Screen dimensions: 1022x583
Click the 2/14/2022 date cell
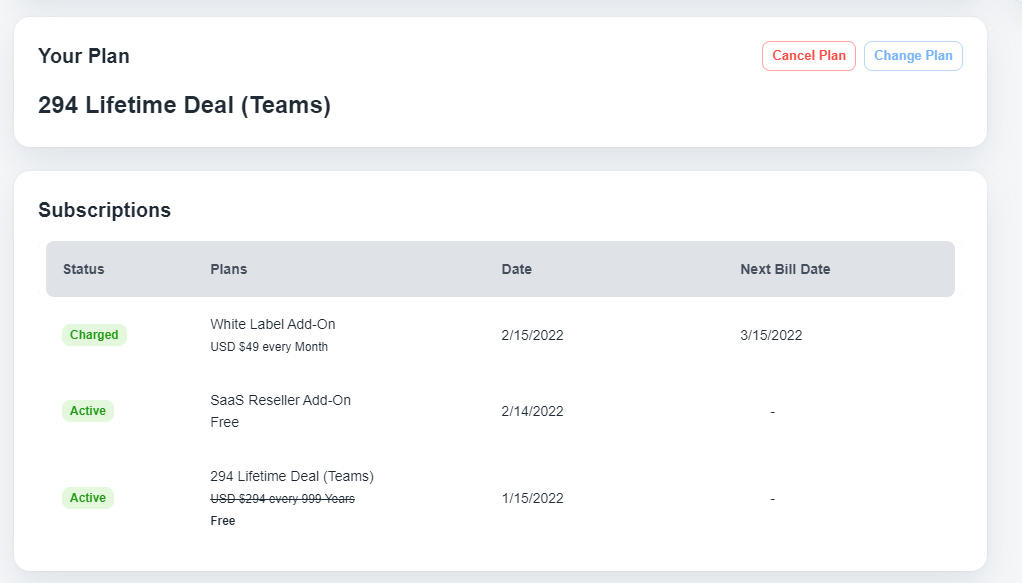coord(532,411)
